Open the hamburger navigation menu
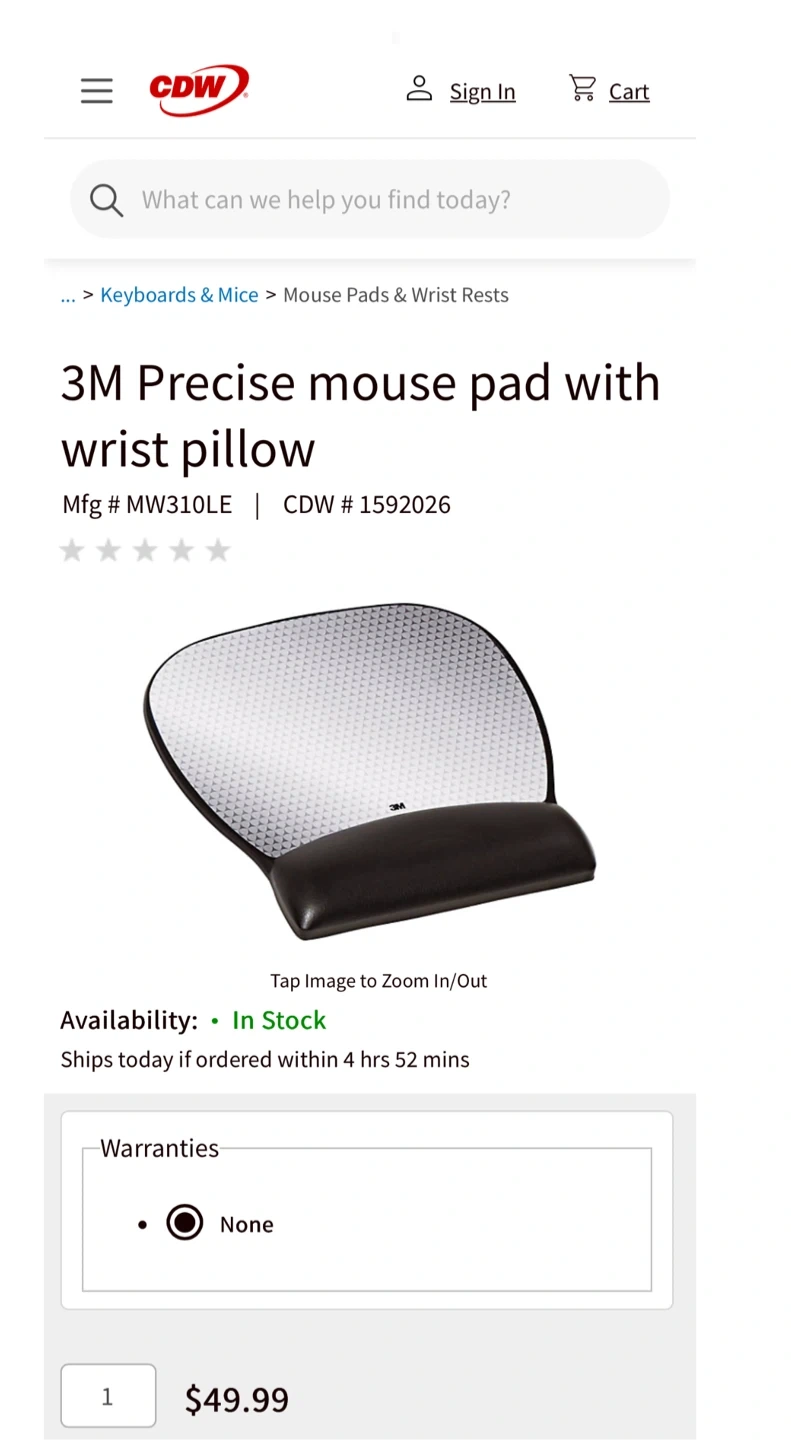Image resolution: width=791 pixels, height=1440 pixels. [x=97, y=91]
